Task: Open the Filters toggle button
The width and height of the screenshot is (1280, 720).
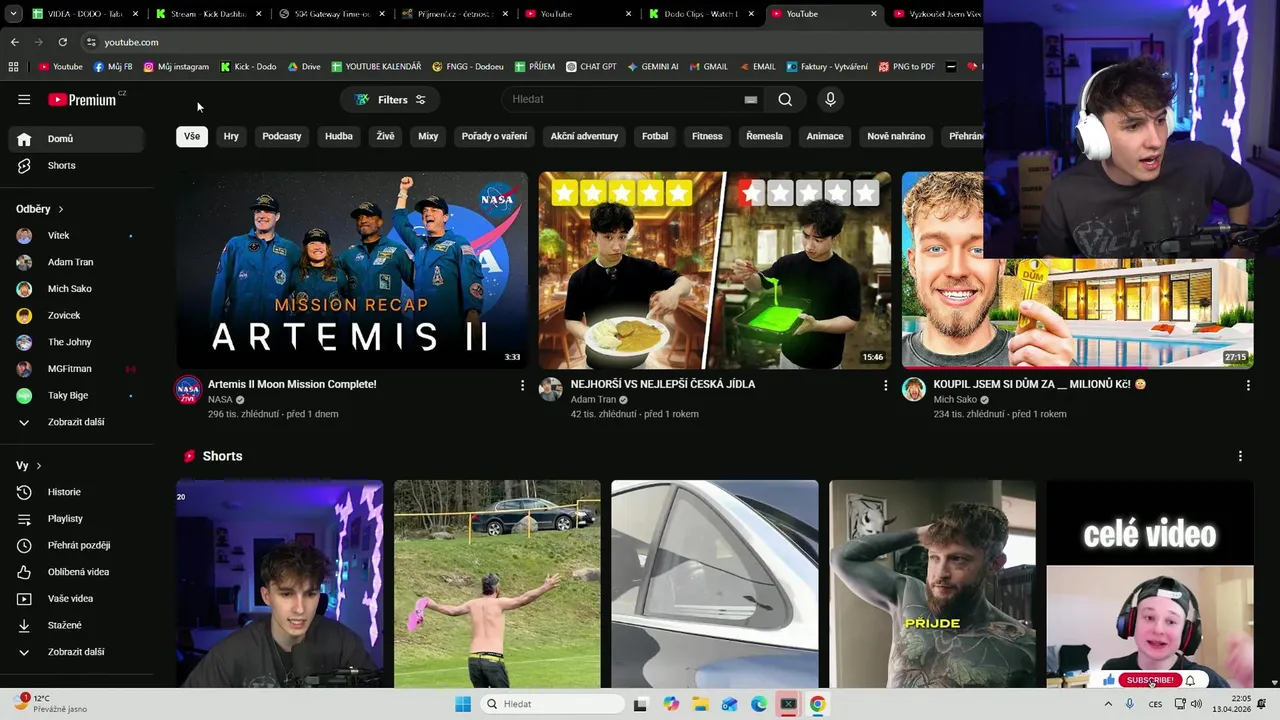Action: point(390,100)
